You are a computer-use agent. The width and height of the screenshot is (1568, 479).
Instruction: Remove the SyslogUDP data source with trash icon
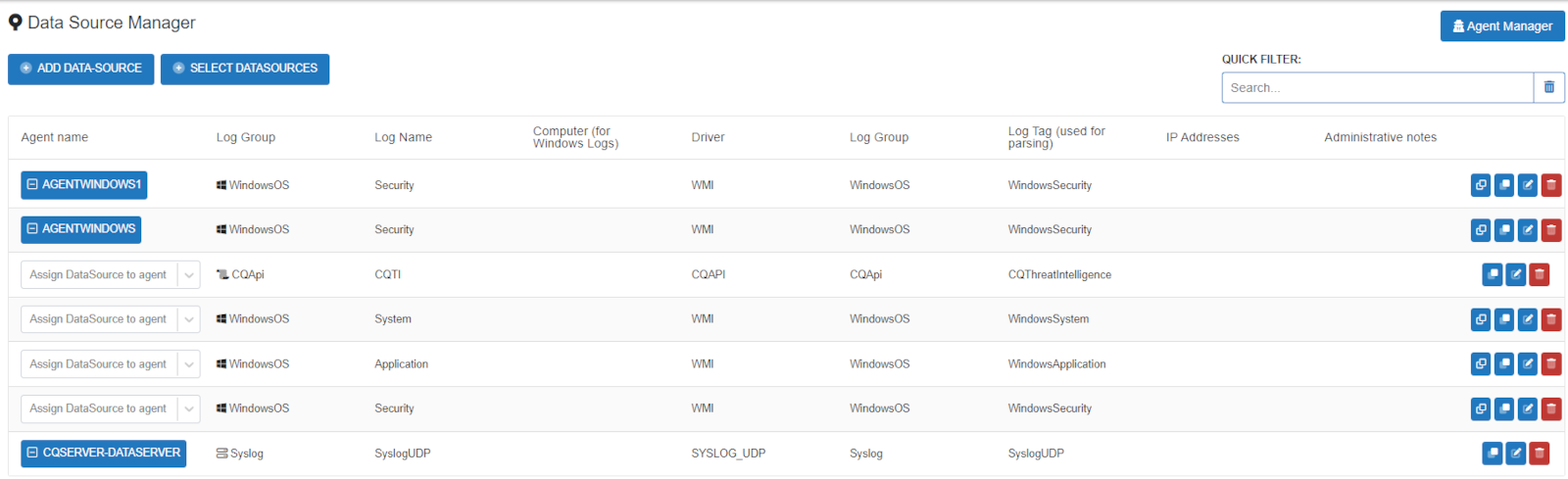pyautogui.click(x=1540, y=454)
